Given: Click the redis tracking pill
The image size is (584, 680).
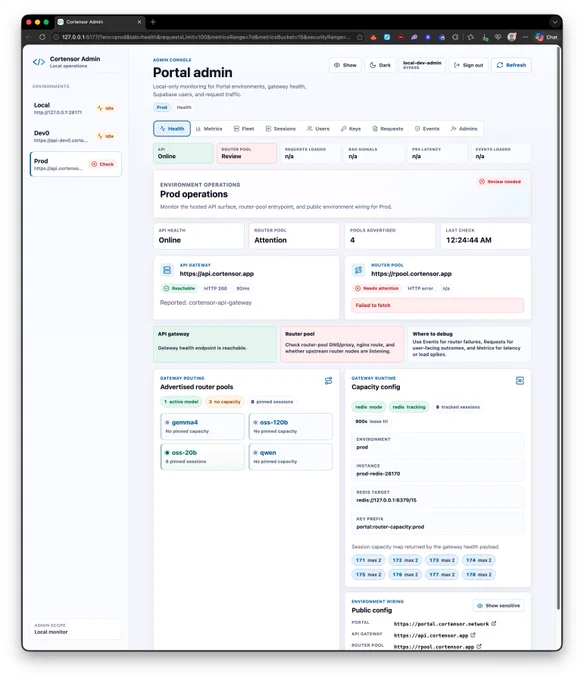Looking at the screenshot, I should pos(409,407).
